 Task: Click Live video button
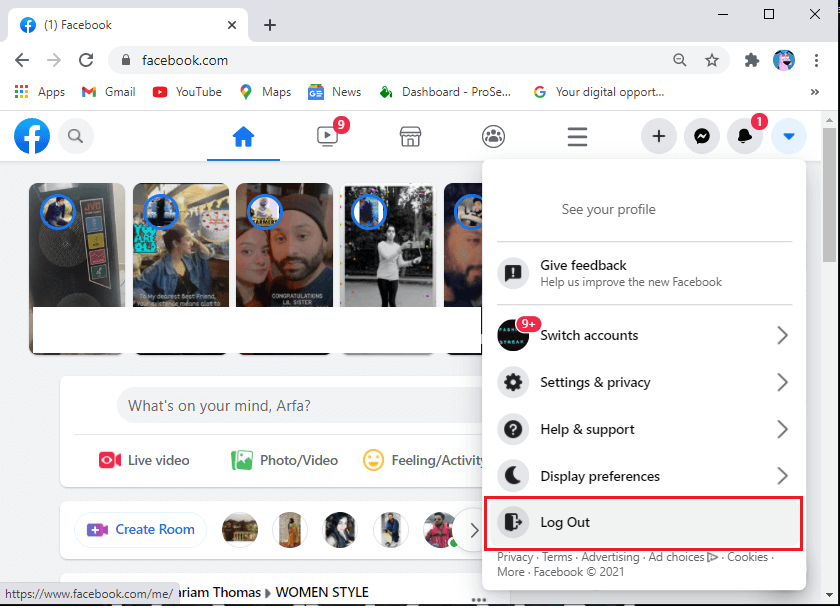pyautogui.click(x=144, y=460)
